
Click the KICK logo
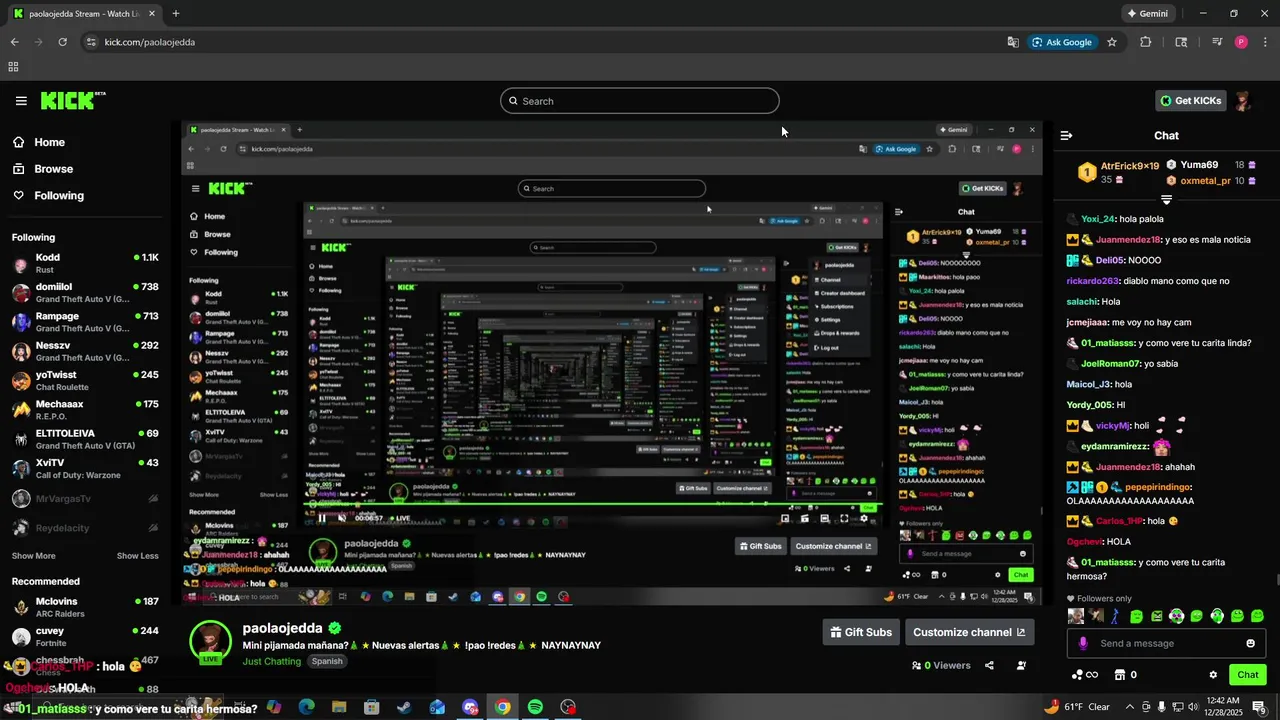tap(72, 100)
